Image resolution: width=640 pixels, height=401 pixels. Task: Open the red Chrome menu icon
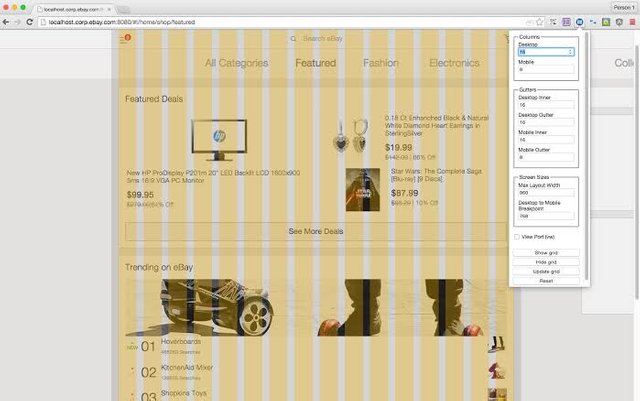pos(632,22)
